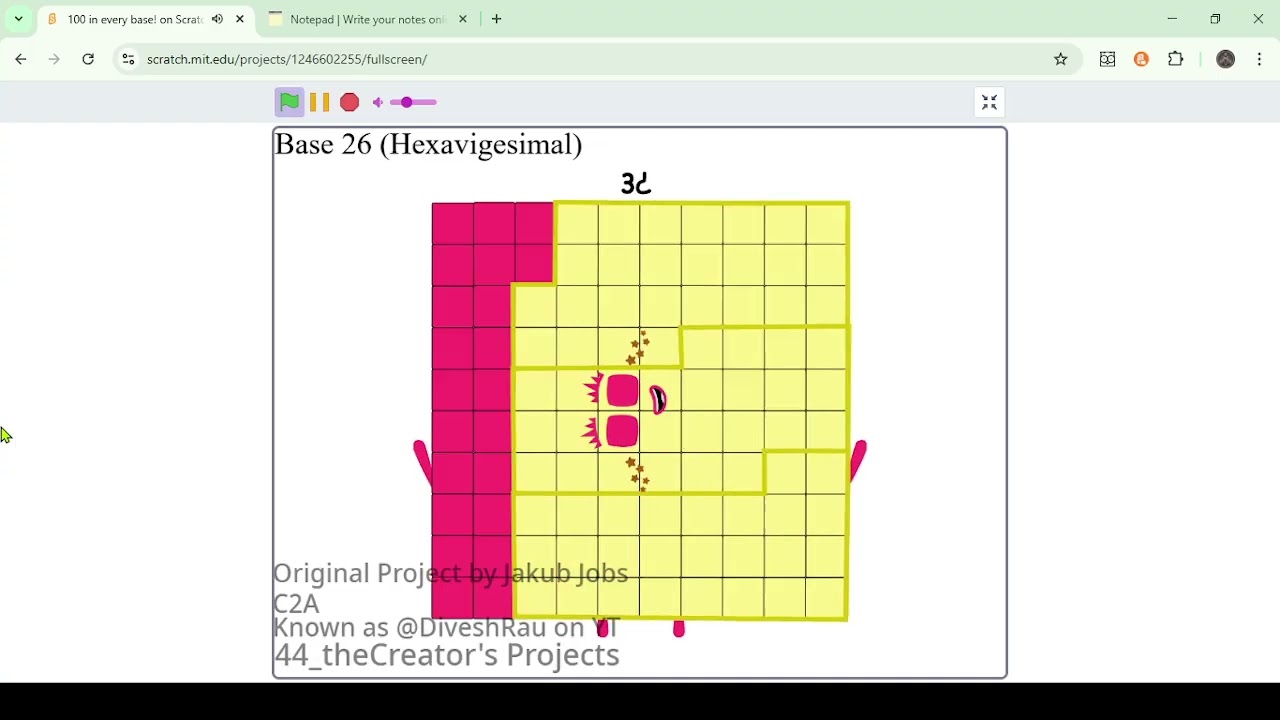Click the '44_theCreator's Projects' credit text
This screenshot has width=1280, height=720.
click(447, 655)
